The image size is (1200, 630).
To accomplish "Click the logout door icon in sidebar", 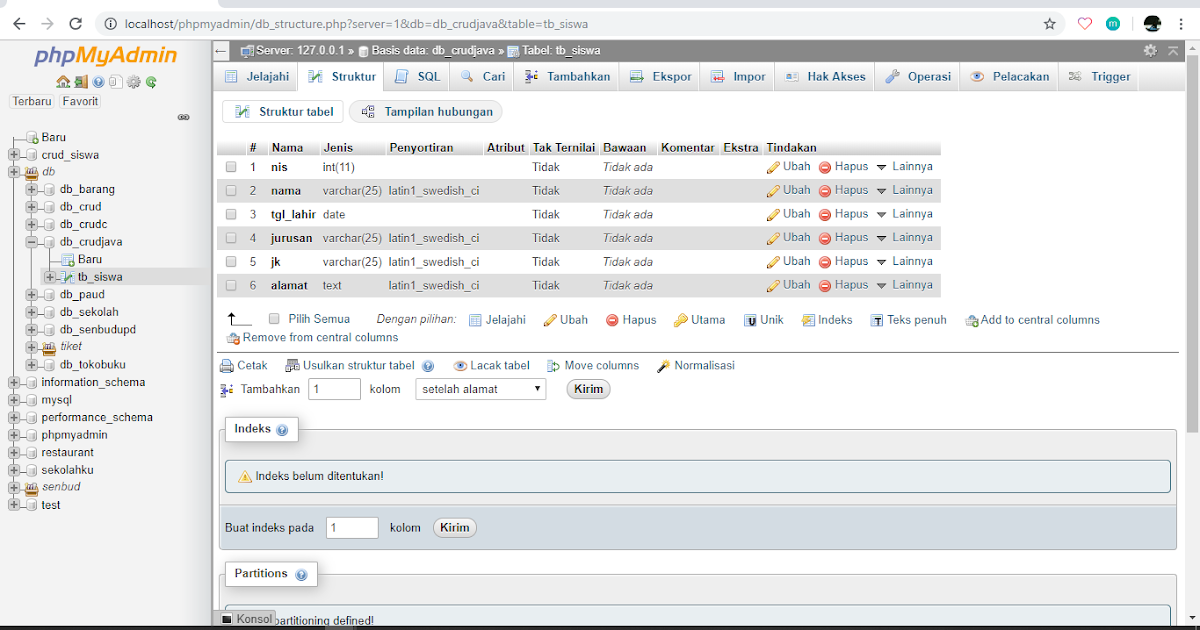I will click(x=81, y=82).
